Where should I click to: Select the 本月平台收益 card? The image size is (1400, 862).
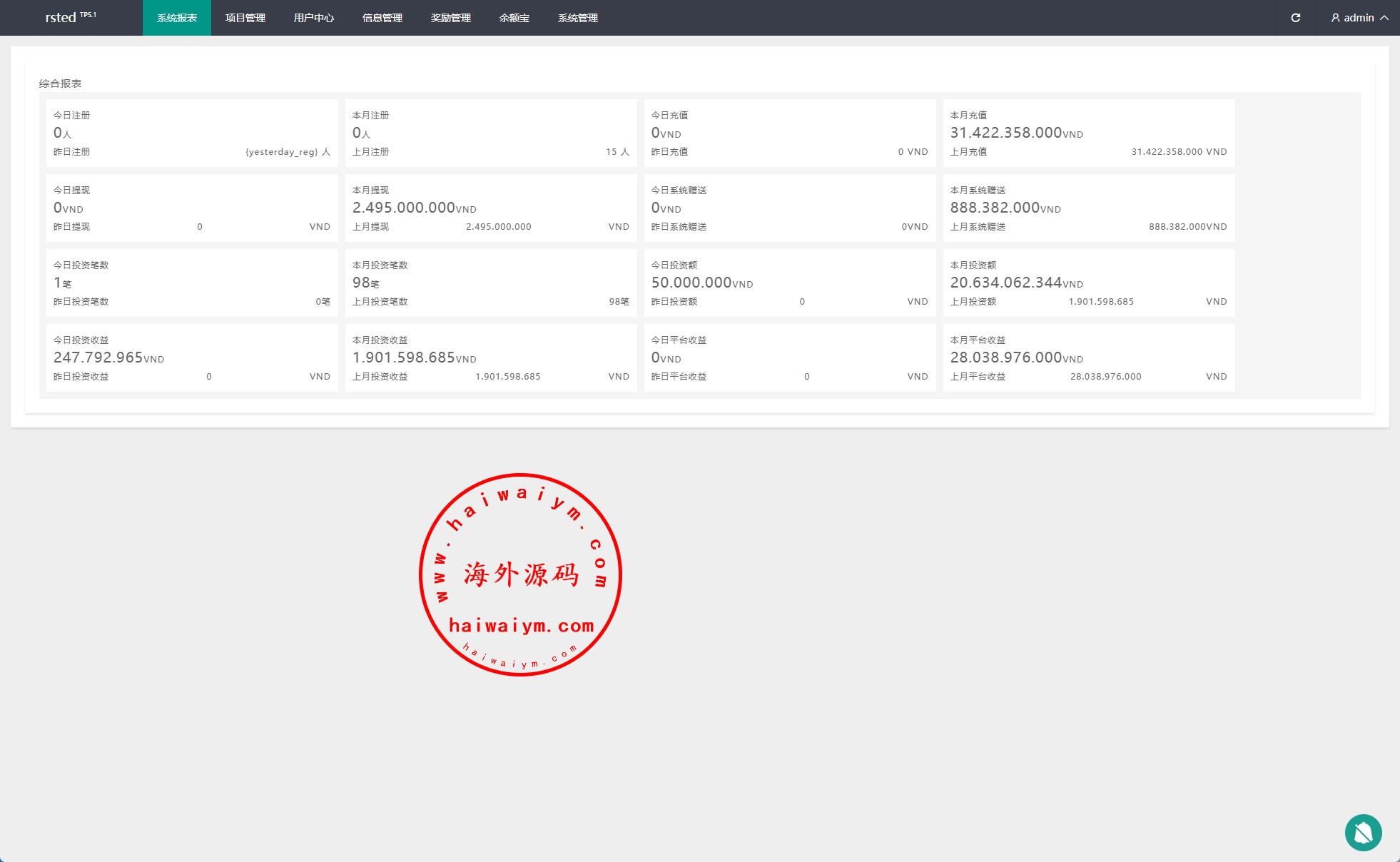point(1088,358)
